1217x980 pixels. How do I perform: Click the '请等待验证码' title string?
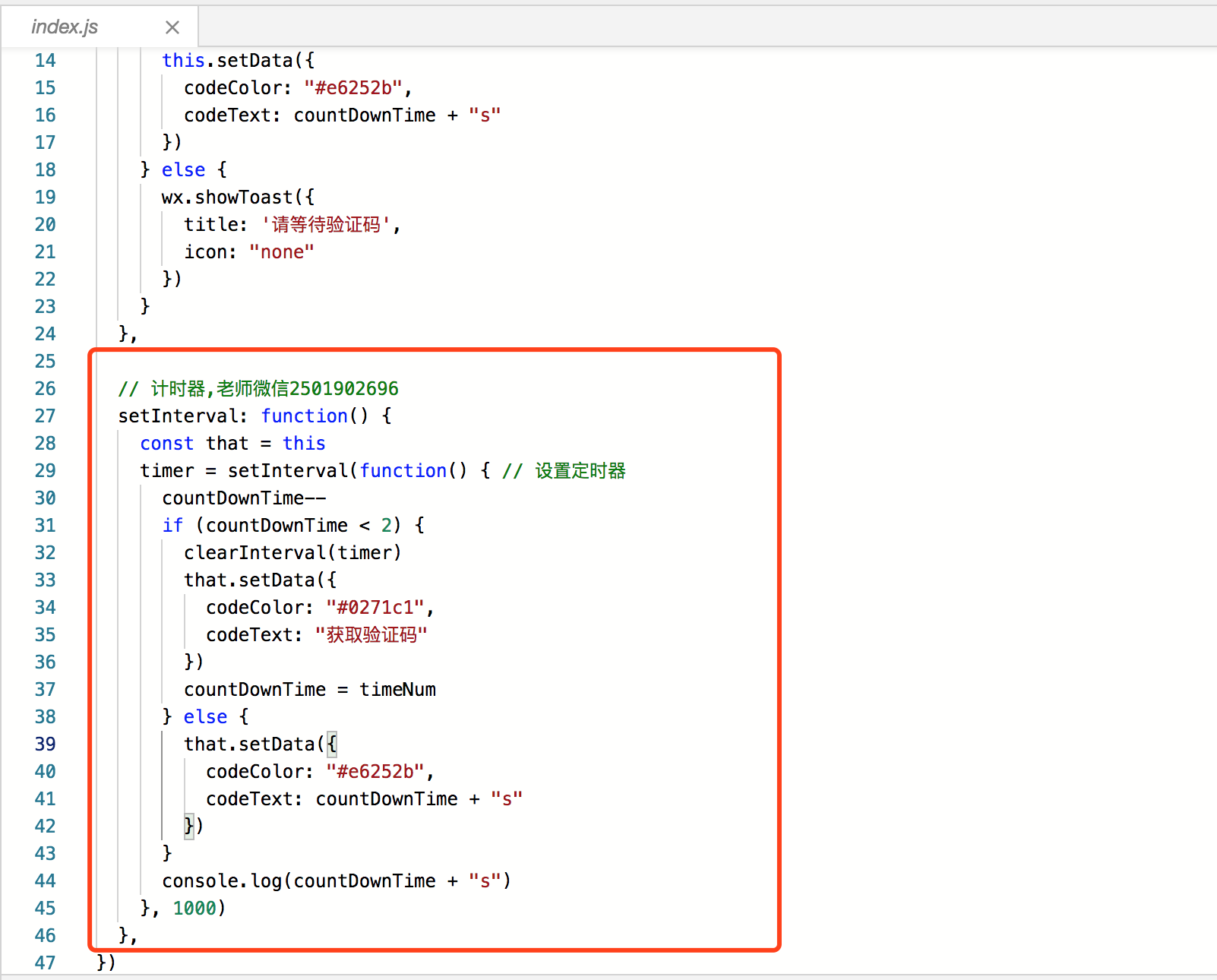pos(326,225)
